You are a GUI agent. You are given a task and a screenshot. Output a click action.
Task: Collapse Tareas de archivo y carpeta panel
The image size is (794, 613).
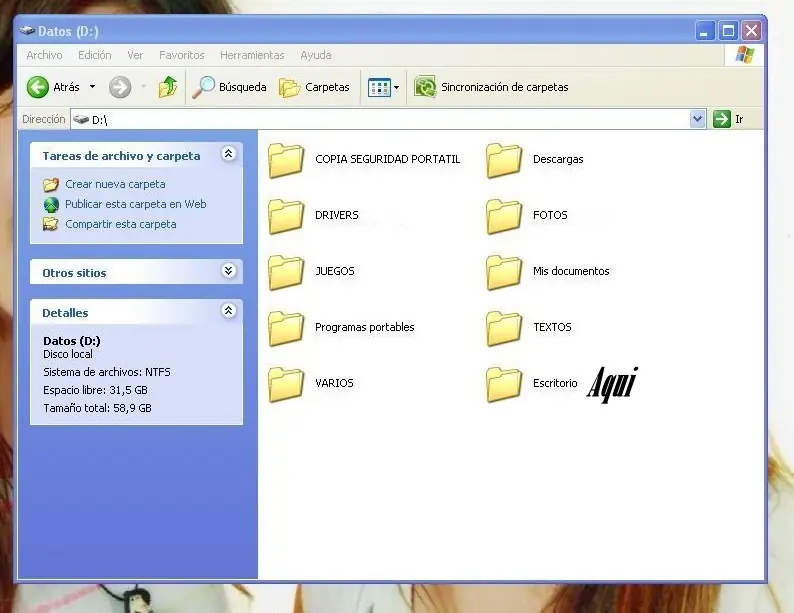pyautogui.click(x=228, y=153)
